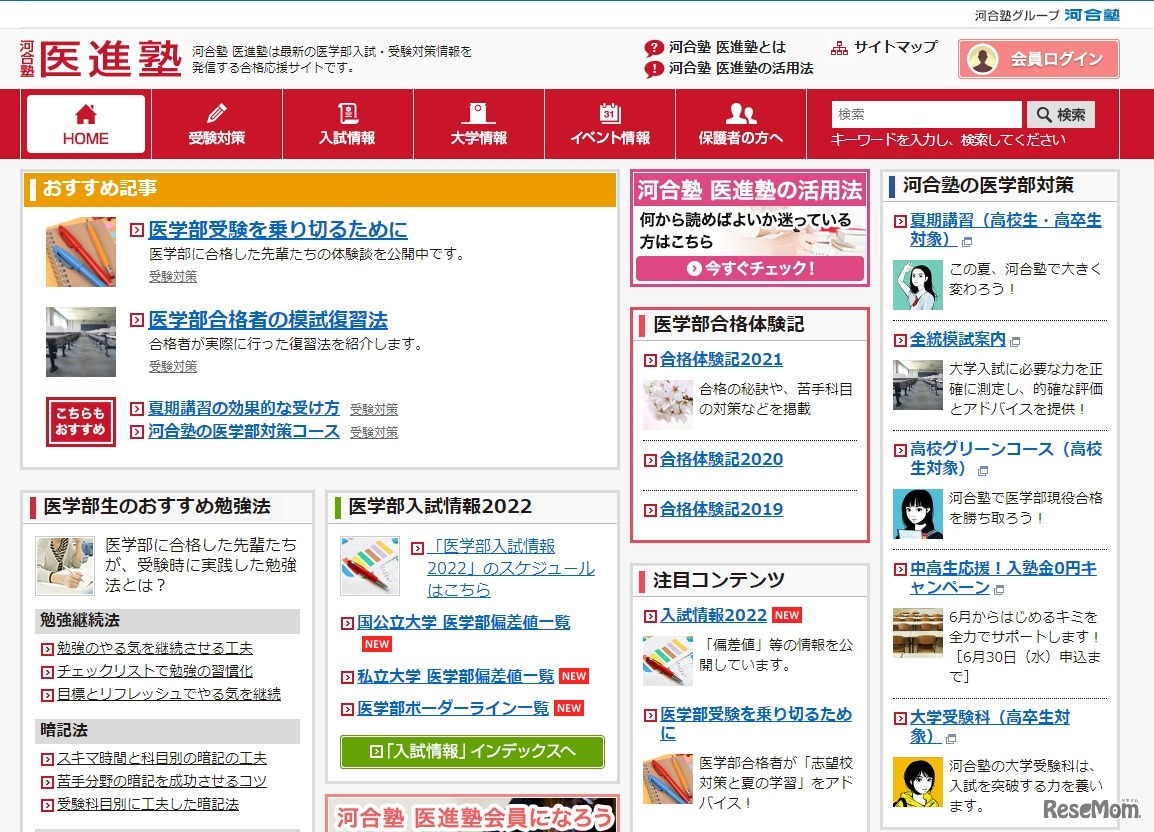Open article 医学部合格者の模試復習法

(268, 320)
